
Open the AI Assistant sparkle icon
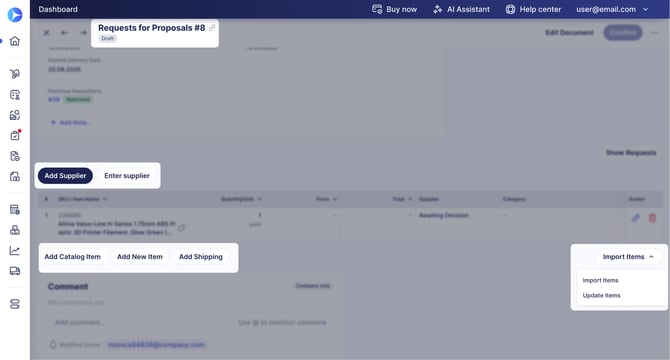click(438, 9)
